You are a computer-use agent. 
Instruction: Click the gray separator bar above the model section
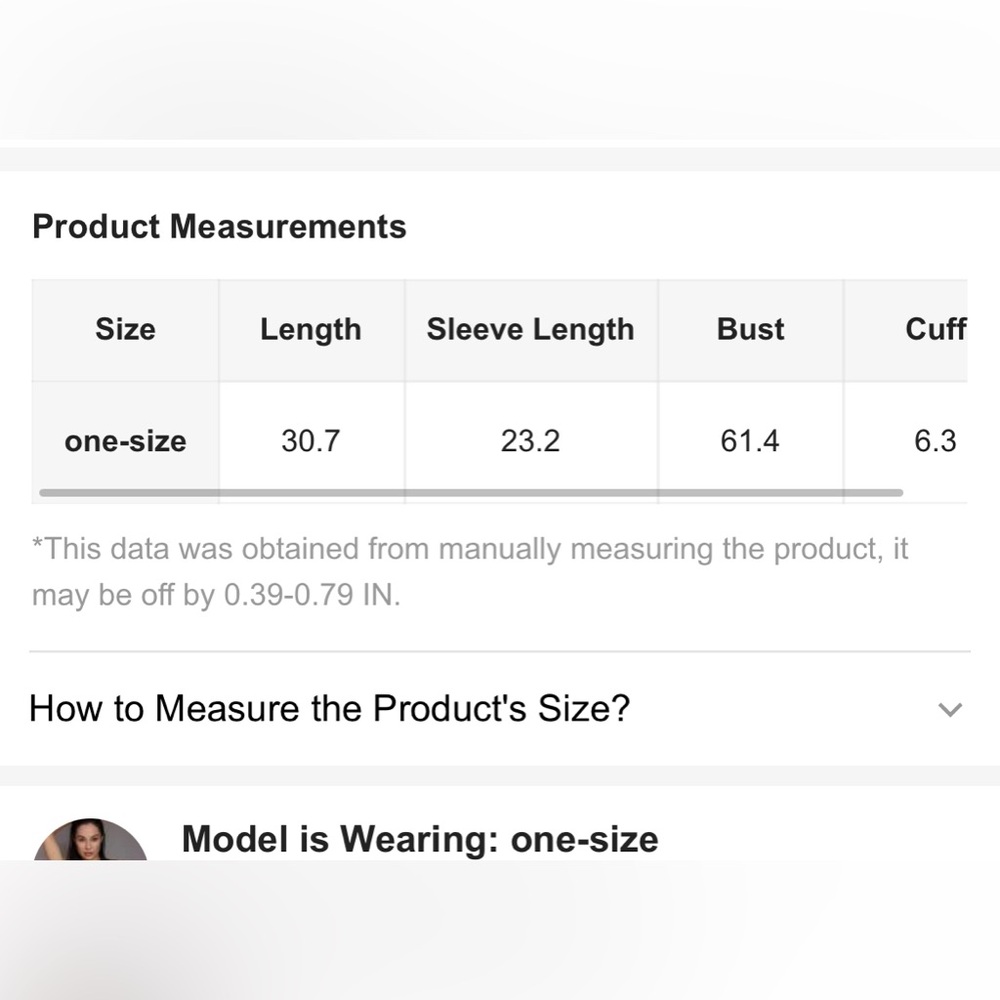tap(500, 776)
